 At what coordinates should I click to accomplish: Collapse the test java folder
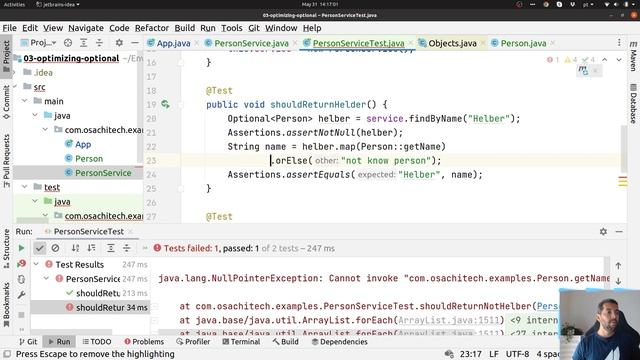(35, 201)
